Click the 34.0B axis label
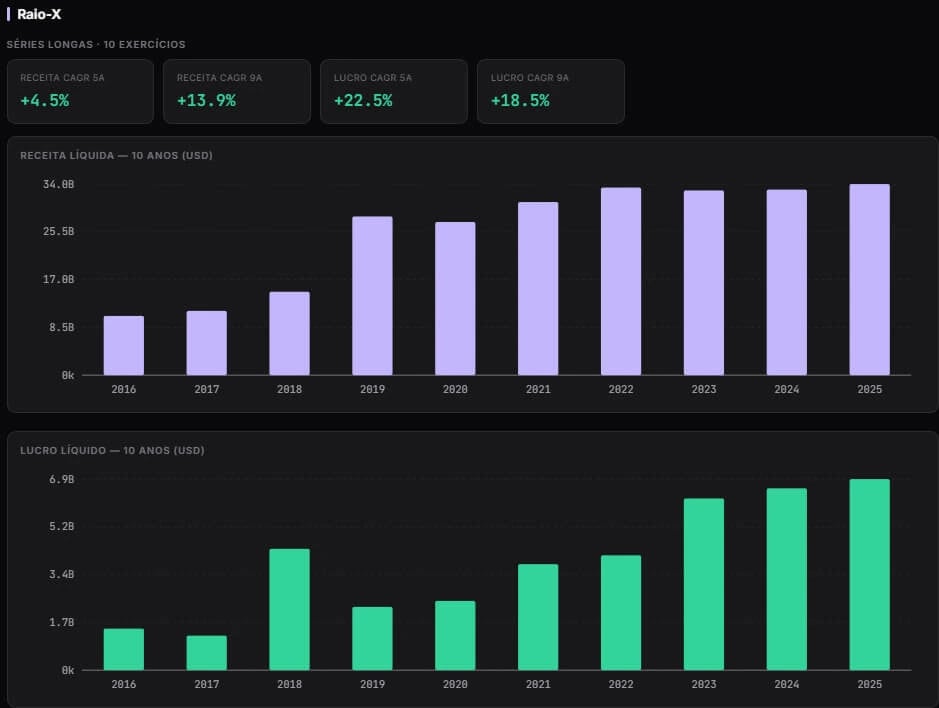Image resolution: width=939 pixels, height=708 pixels. pos(59,184)
